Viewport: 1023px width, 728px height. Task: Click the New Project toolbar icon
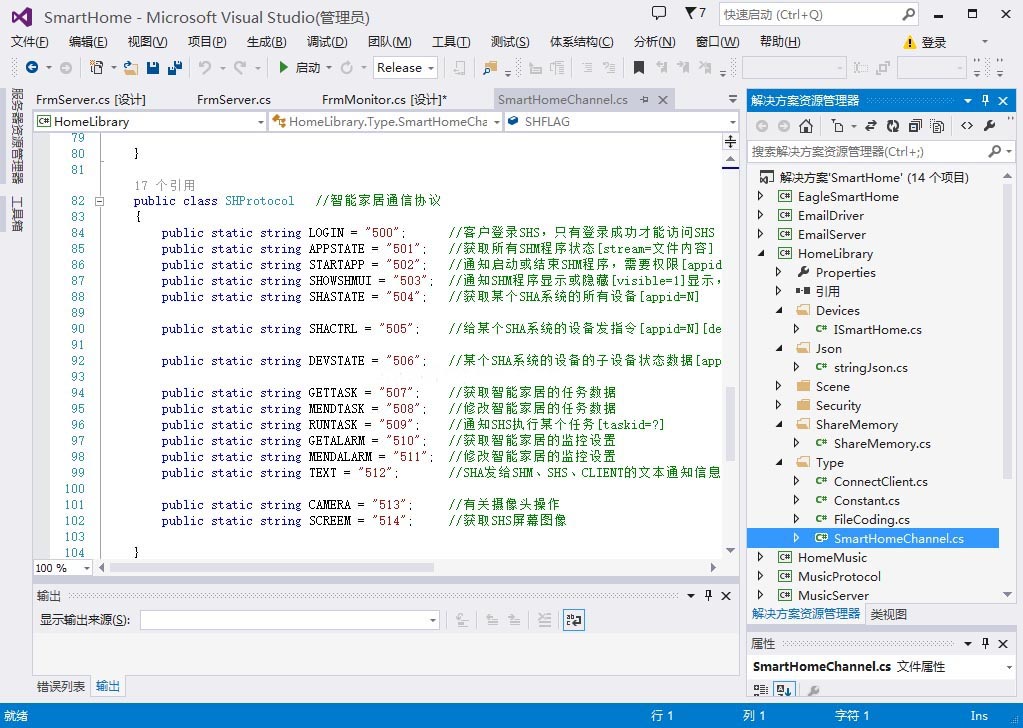point(97,67)
